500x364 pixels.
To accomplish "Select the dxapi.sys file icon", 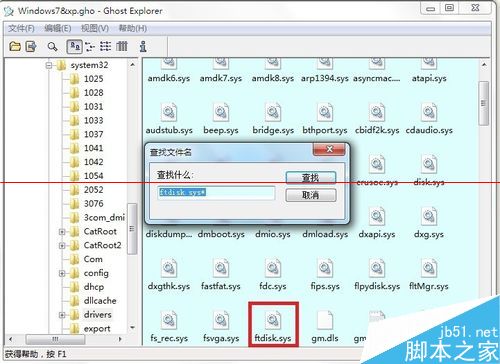I will [377, 216].
